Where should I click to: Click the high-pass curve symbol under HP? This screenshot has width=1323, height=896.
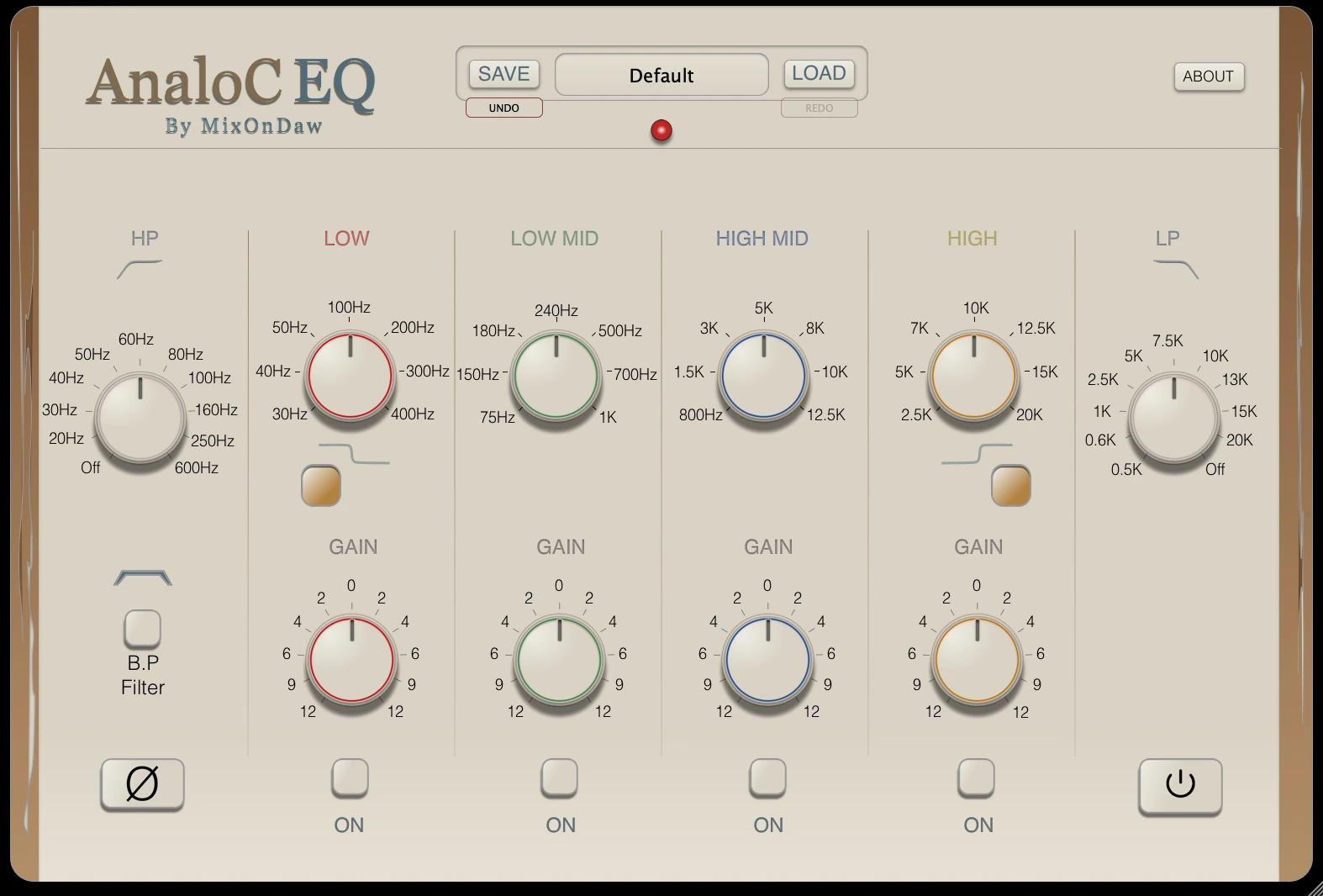[x=140, y=269]
